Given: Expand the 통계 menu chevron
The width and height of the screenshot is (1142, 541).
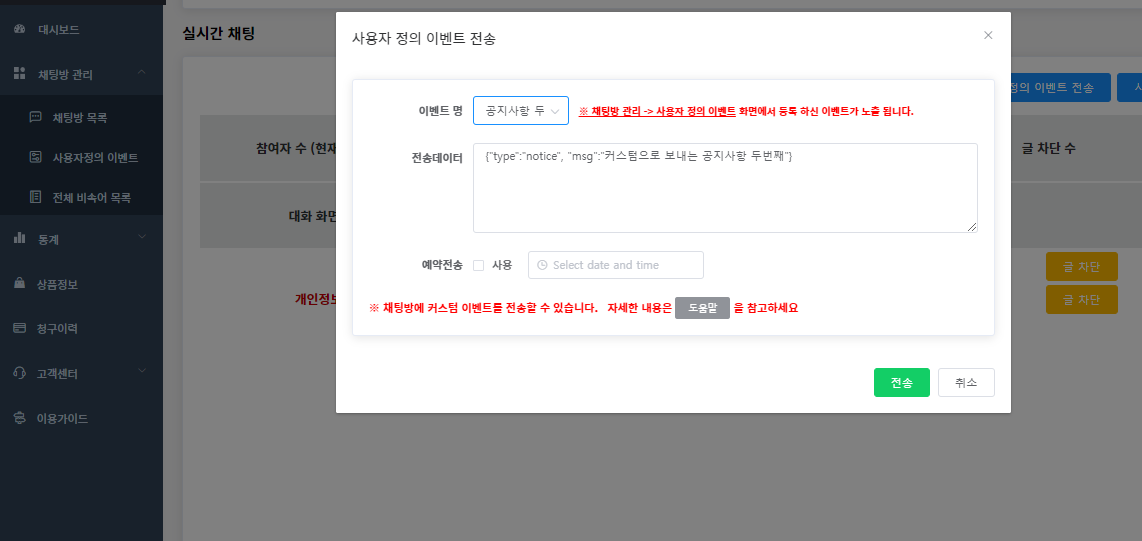Looking at the screenshot, I should 142,238.
